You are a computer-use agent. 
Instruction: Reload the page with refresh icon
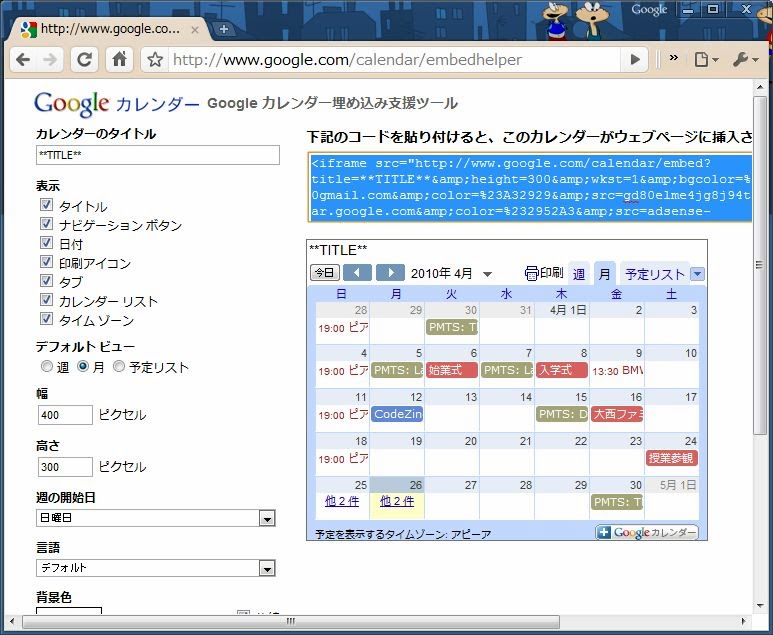[85, 60]
